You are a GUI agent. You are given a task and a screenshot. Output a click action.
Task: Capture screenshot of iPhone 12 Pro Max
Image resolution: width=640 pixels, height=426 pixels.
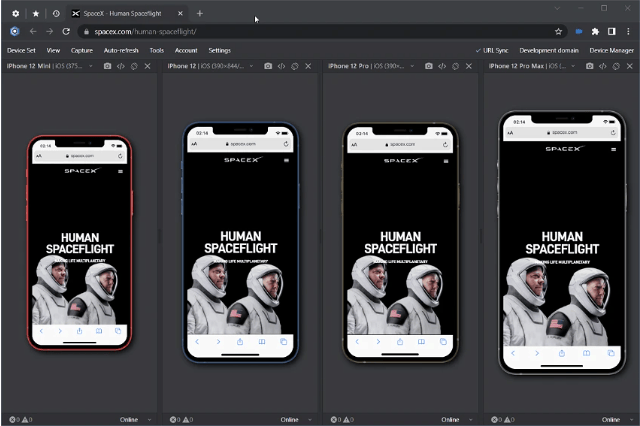click(x=589, y=66)
